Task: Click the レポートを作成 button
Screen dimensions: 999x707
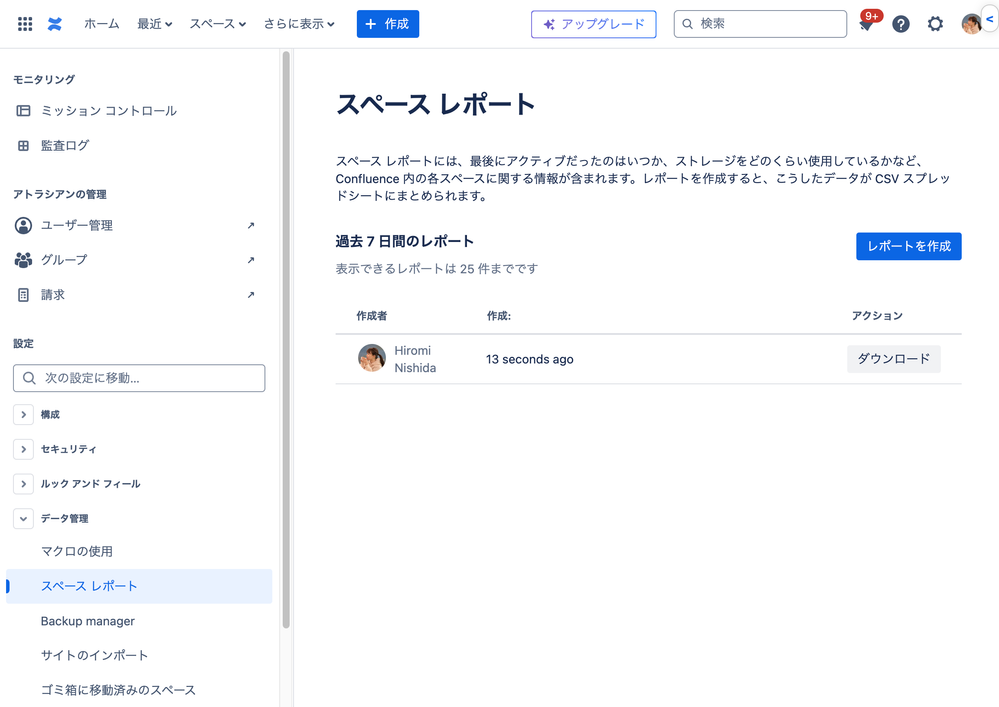Action: (908, 246)
